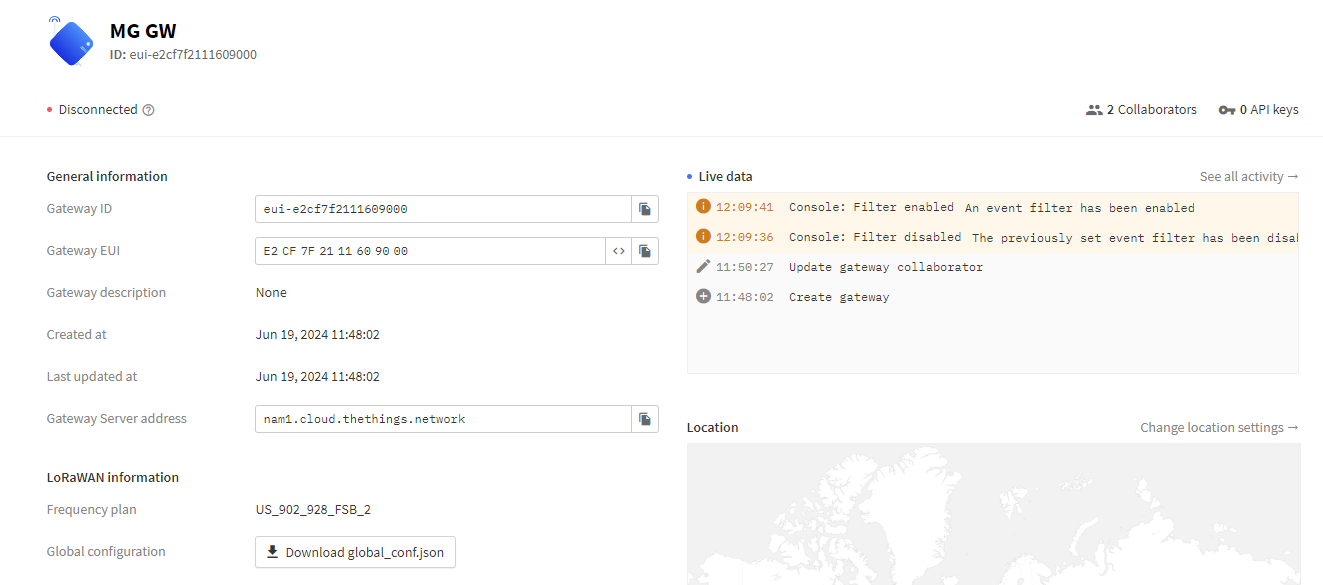The width and height of the screenshot is (1323, 585).
Task: Click the help icon beside Disconnected
Action: (x=149, y=110)
